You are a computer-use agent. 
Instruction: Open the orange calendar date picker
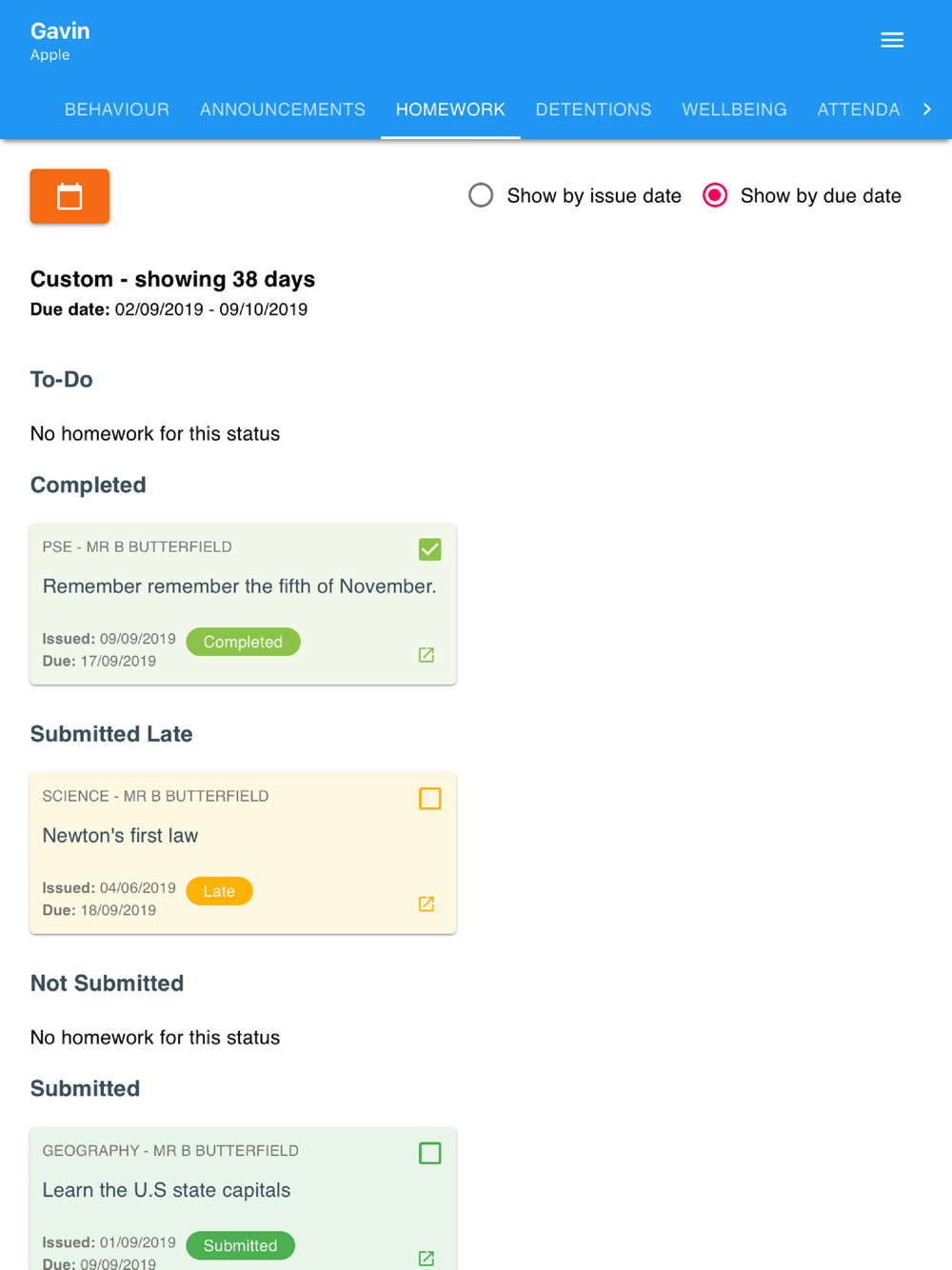click(69, 196)
